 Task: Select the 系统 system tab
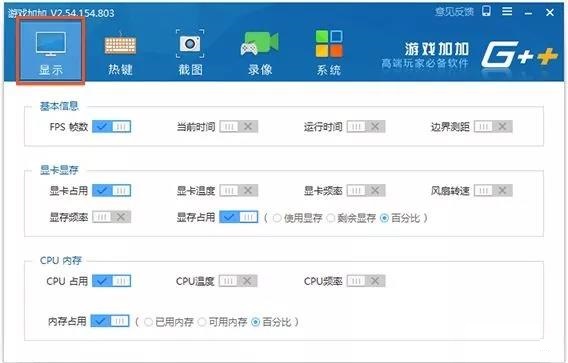pos(329,53)
